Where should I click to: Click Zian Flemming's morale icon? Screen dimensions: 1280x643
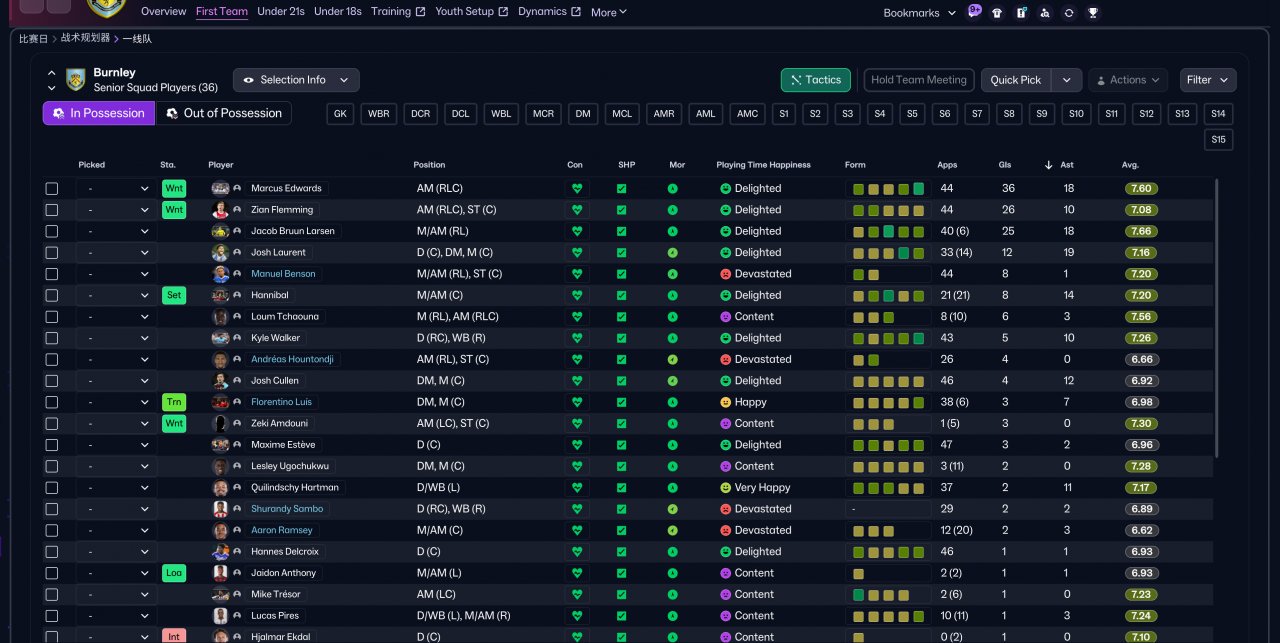tap(672, 210)
